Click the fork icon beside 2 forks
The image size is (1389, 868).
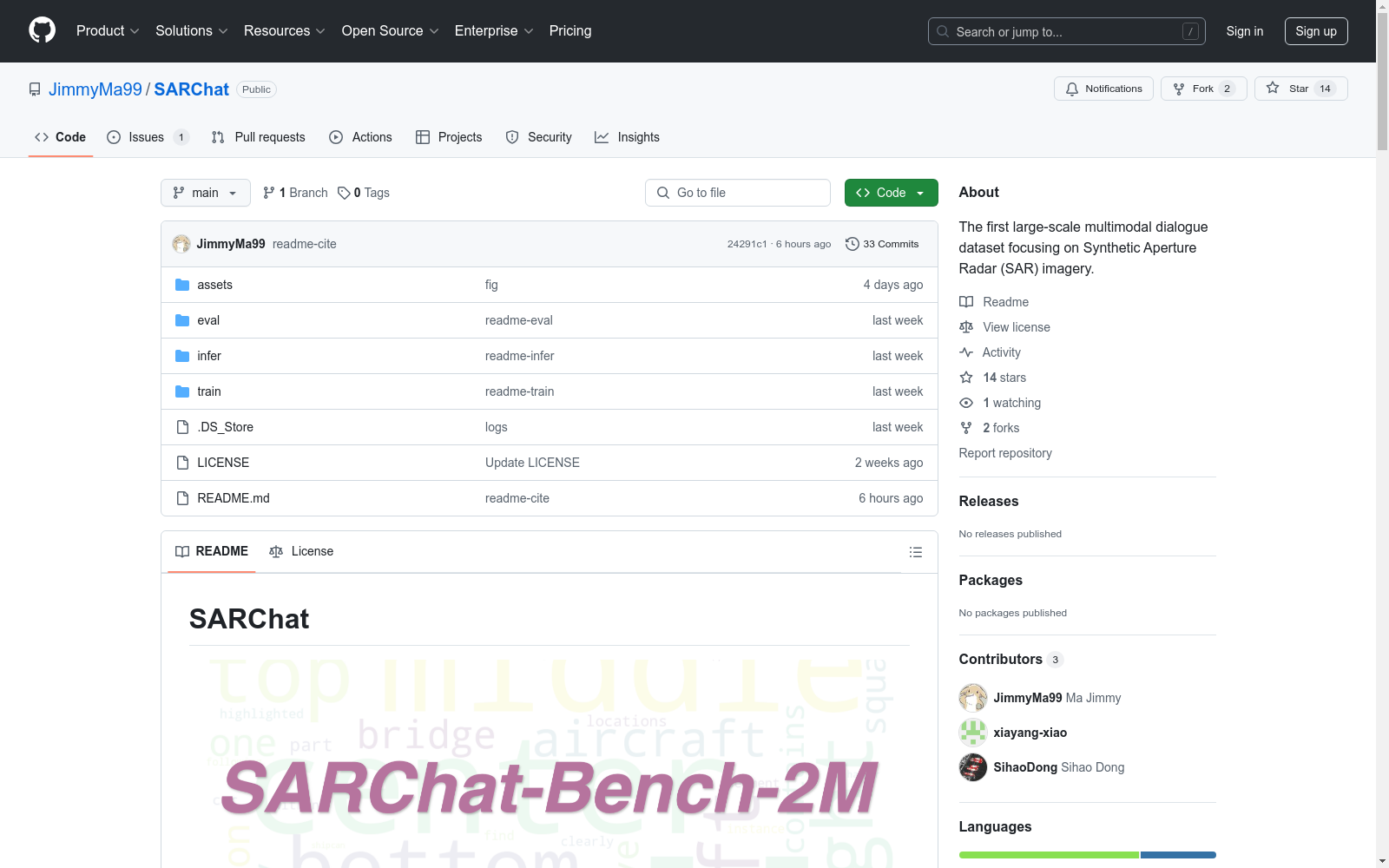click(x=966, y=428)
